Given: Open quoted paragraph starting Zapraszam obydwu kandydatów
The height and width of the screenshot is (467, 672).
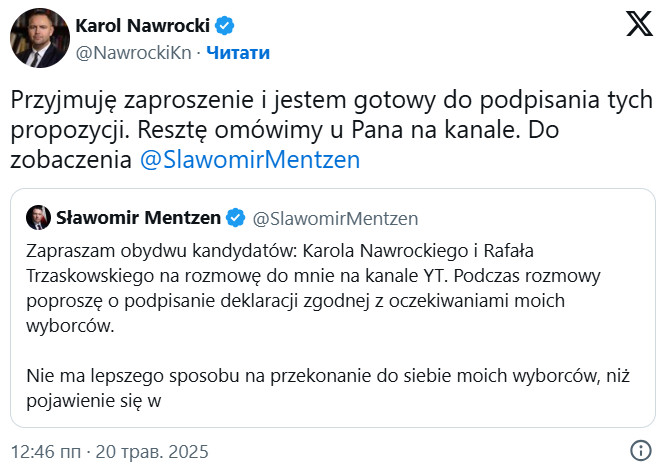Looking at the screenshot, I should (x=313, y=288).
